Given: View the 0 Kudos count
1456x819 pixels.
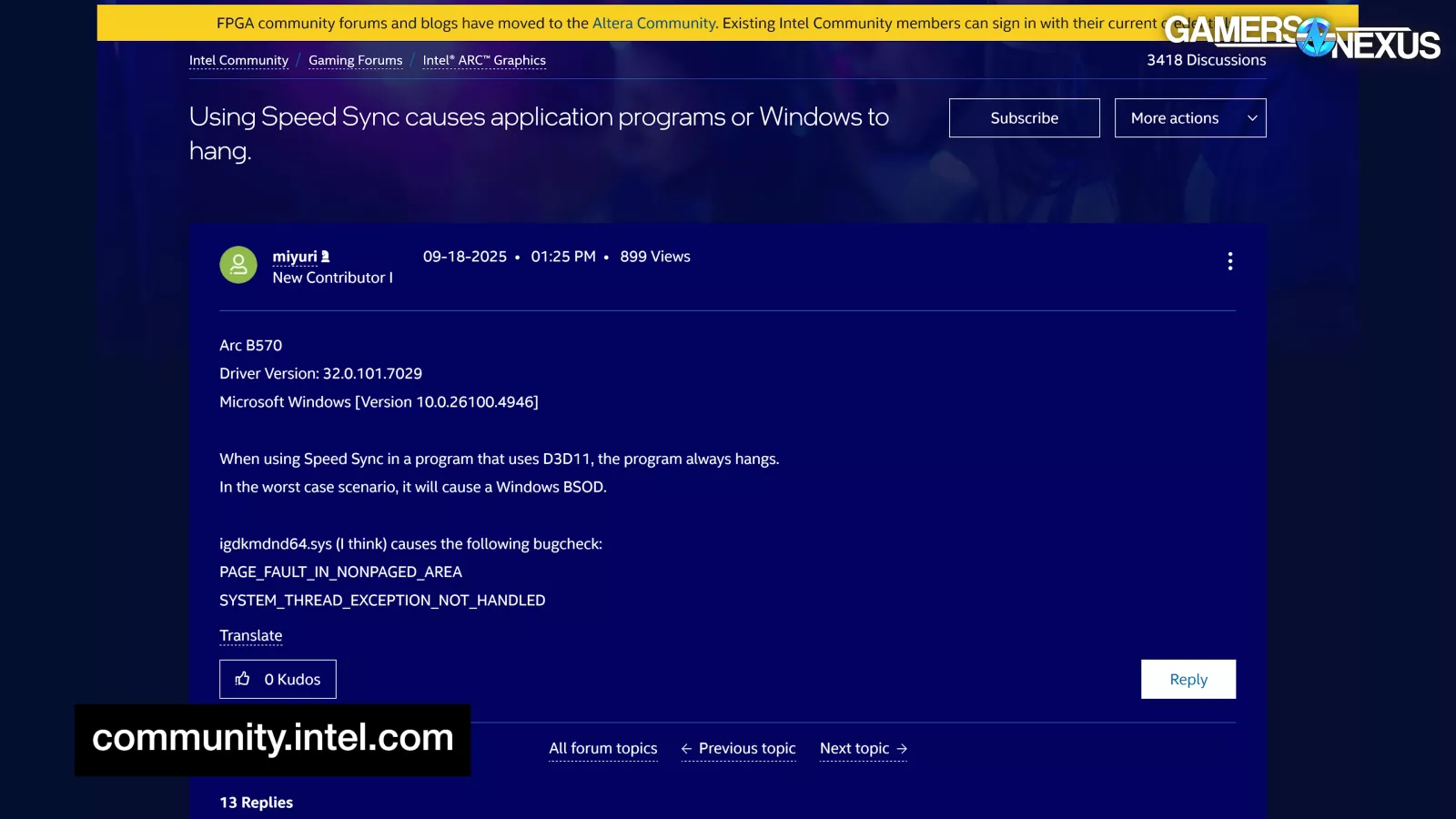Looking at the screenshot, I should (x=292, y=680).
